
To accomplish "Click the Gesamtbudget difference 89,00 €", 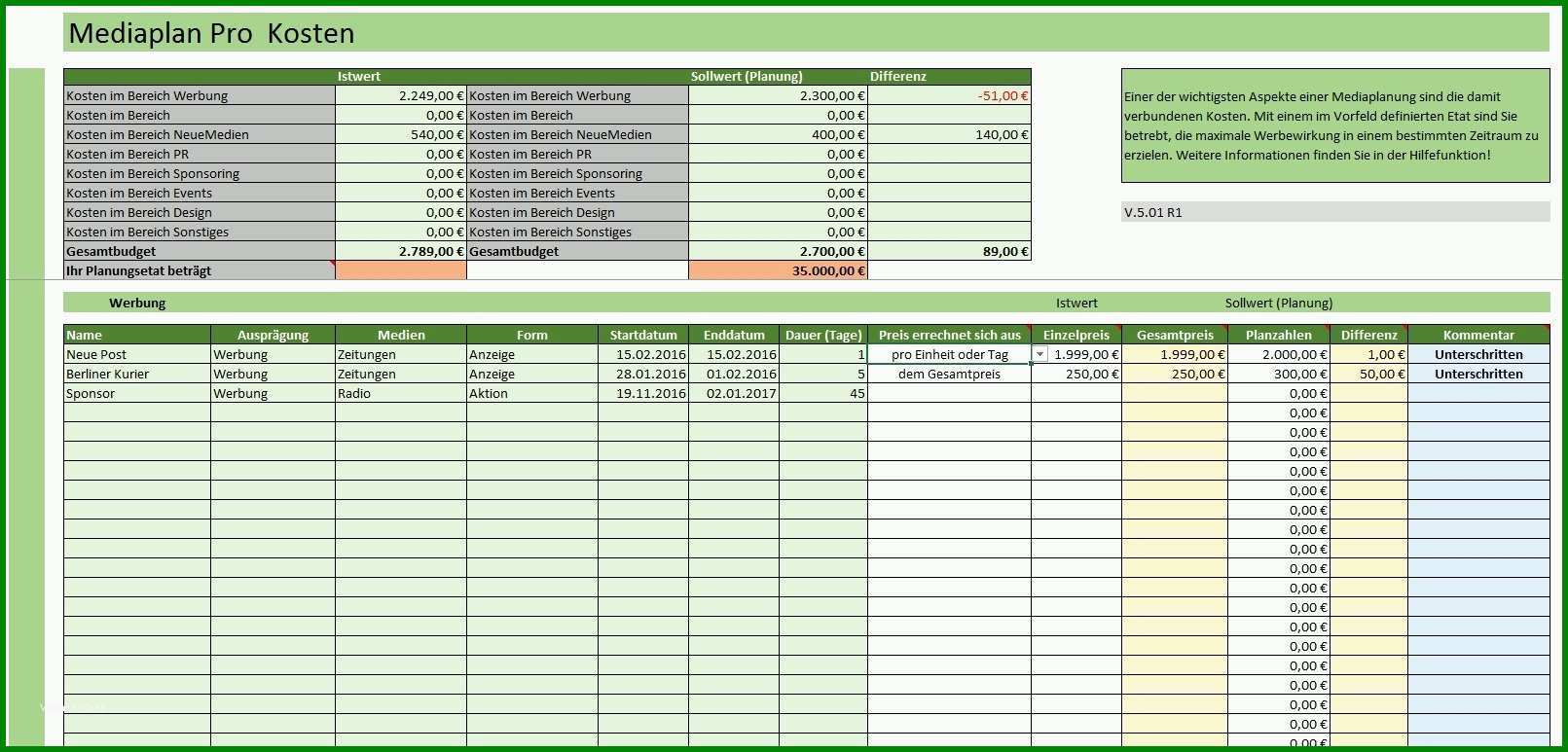I will coord(949,252).
